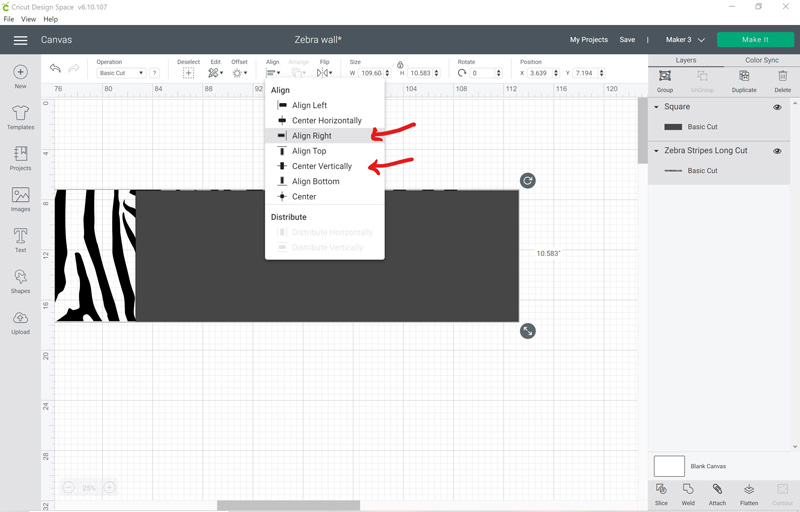Select Align Bottom
Viewport: 800px width, 512px height.
pos(324,182)
